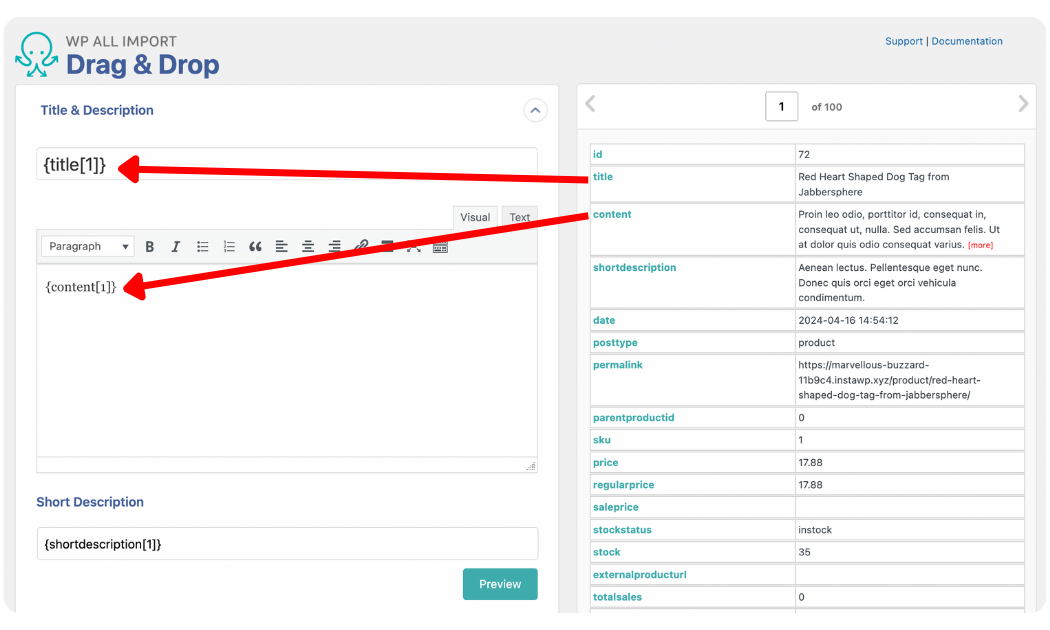Toggle bold formatting in the editor
The height and width of the screenshot is (630, 1050).
point(149,246)
